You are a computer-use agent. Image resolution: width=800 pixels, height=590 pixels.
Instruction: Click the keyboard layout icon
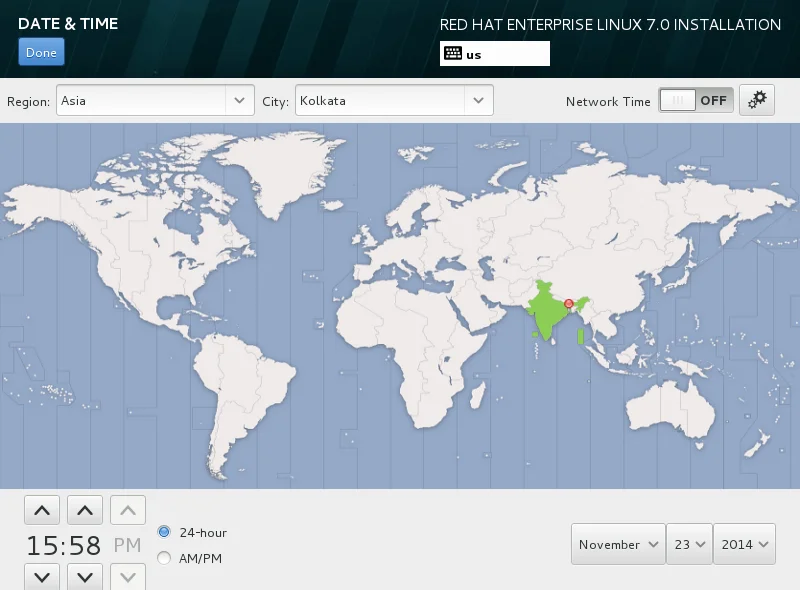(453, 53)
